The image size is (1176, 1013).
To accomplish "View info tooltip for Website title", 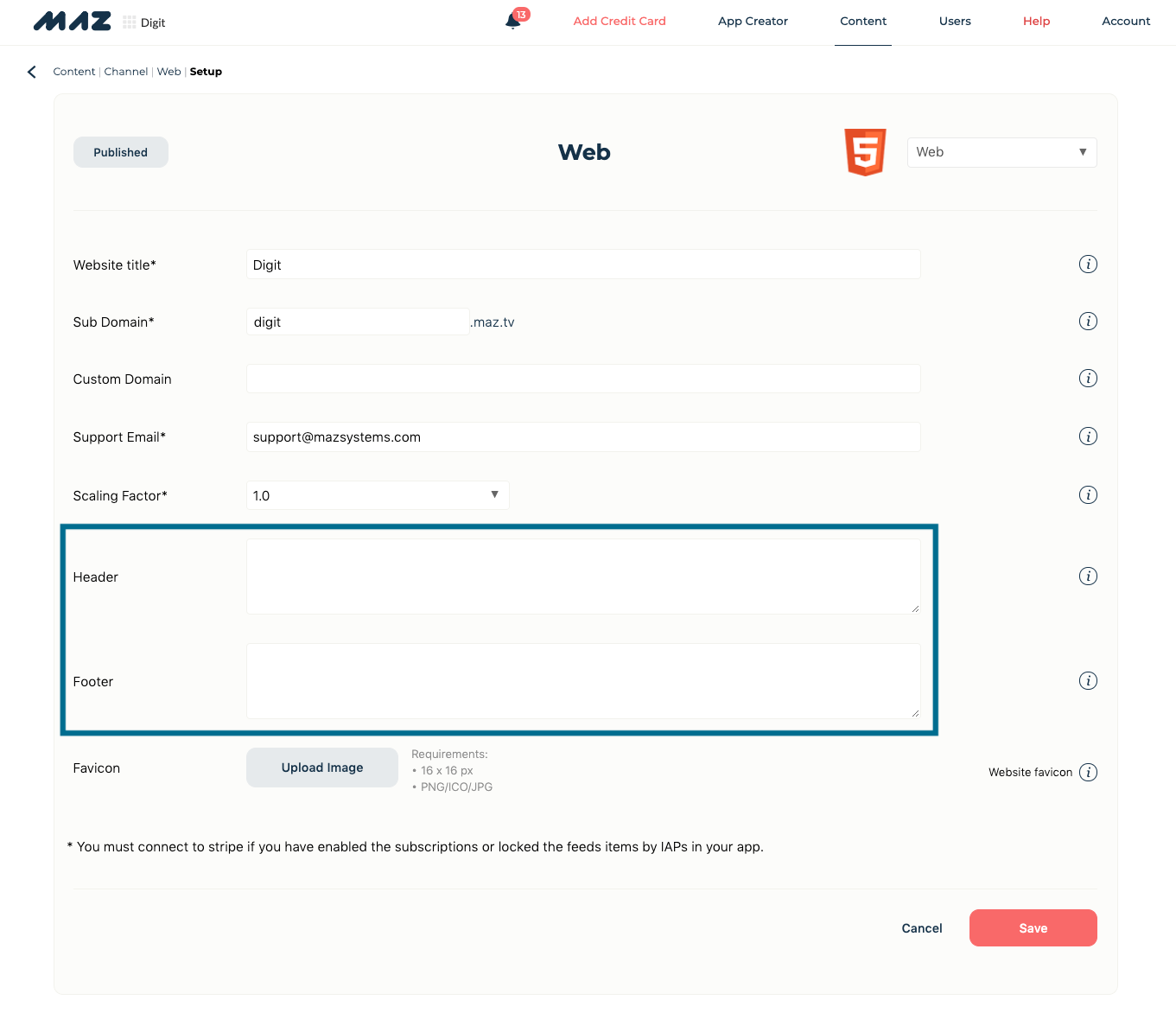I will [1088, 264].
